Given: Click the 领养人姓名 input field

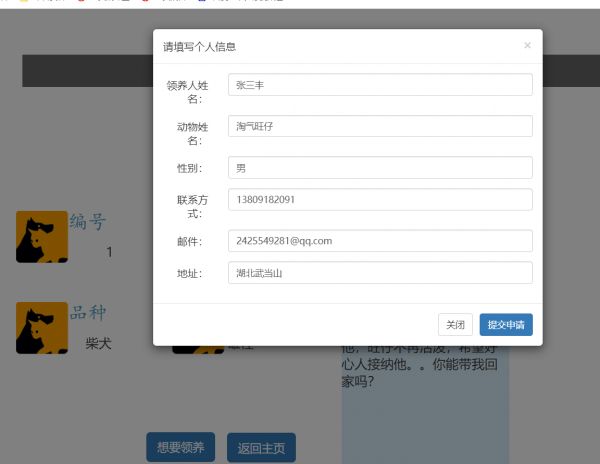Looking at the screenshot, I should pyautogui.click(x=380, y=85).
